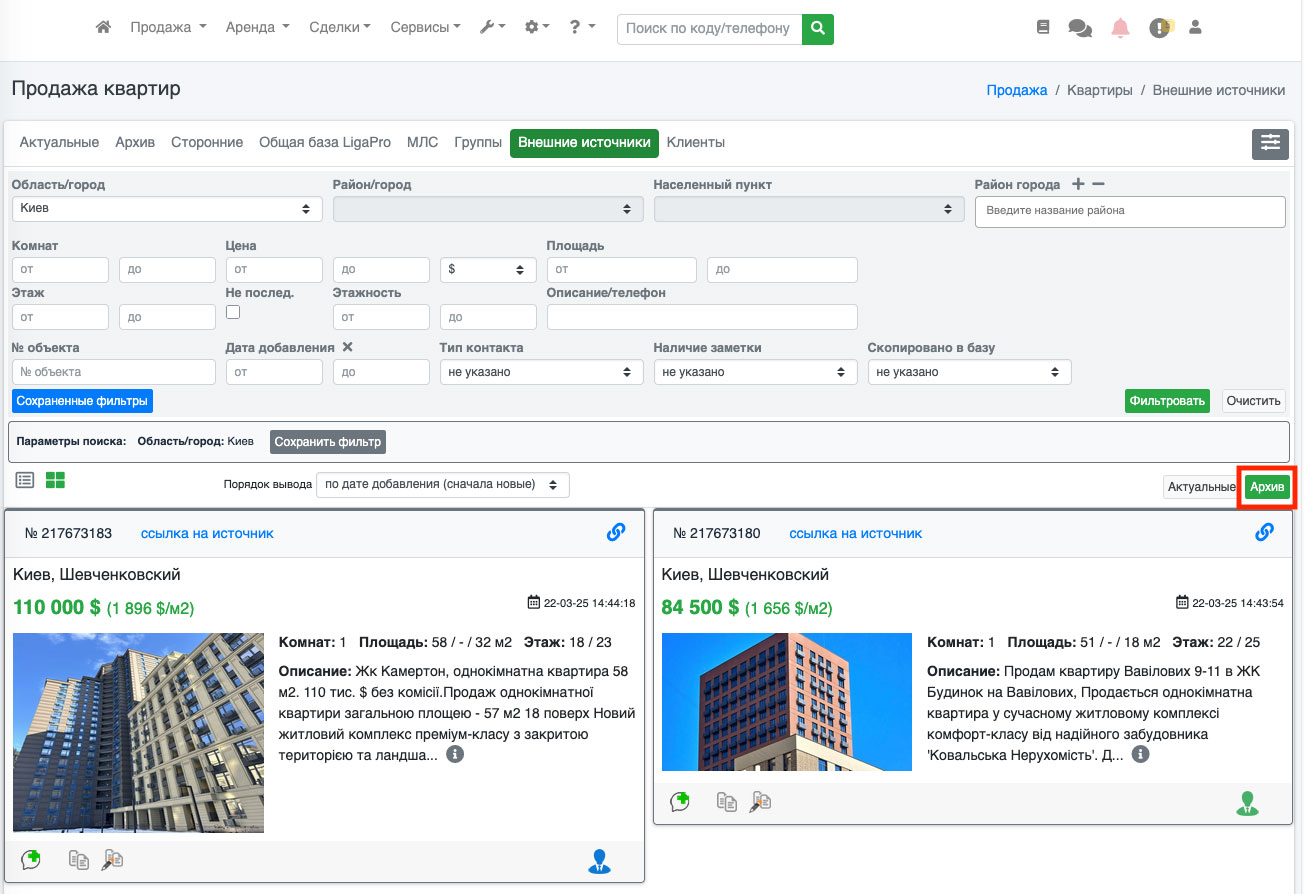Open the 'Тип контакта' dropdown
Viewport: 1304px width, 894px height.
coord(541,372)
